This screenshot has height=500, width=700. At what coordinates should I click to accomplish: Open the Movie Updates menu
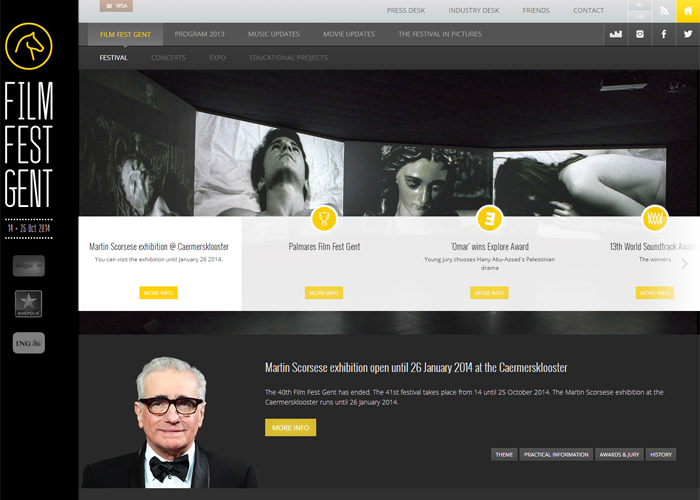[349, 34]
